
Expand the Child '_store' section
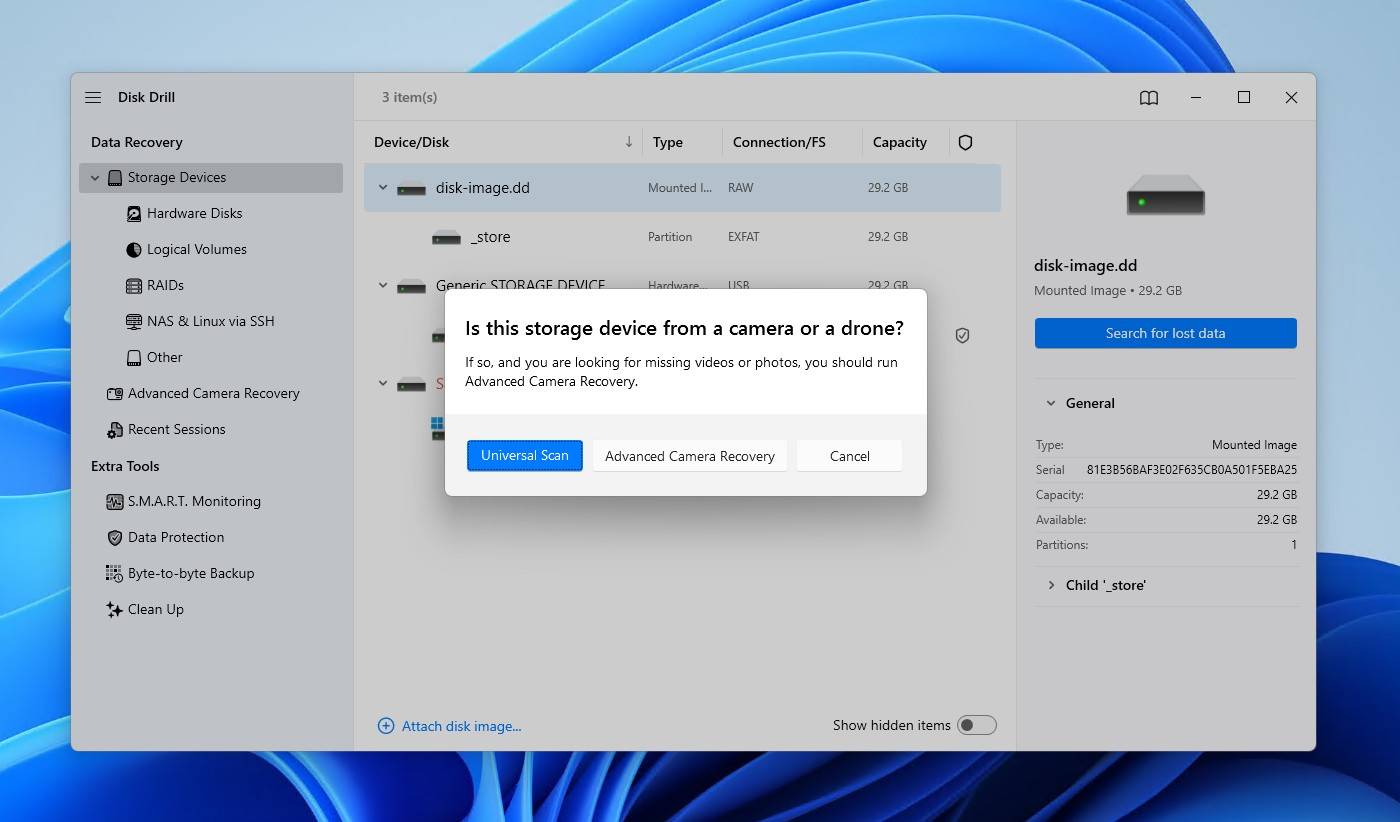pos(1050,585)
